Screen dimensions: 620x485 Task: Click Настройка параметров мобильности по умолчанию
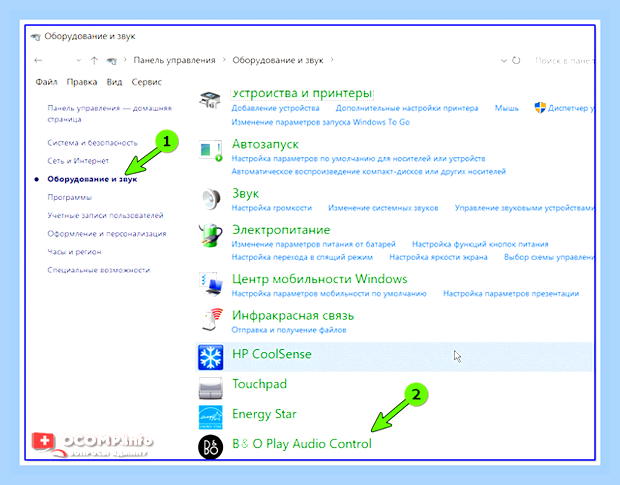point(329,293)
